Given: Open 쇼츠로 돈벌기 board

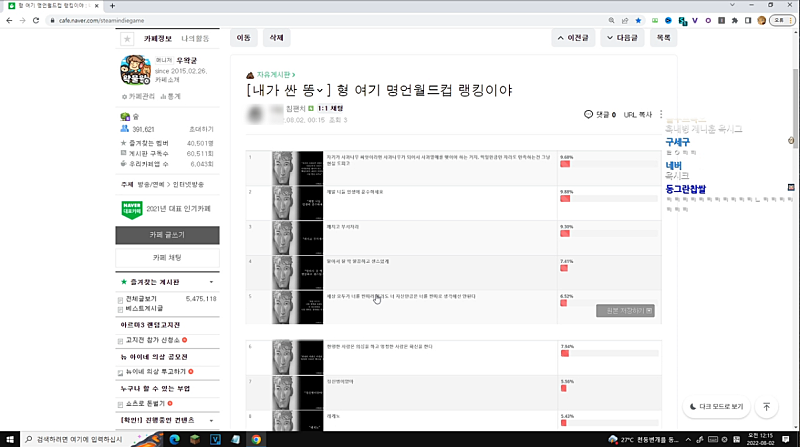Looking at the screenshot, I should [x=145, y=403].
